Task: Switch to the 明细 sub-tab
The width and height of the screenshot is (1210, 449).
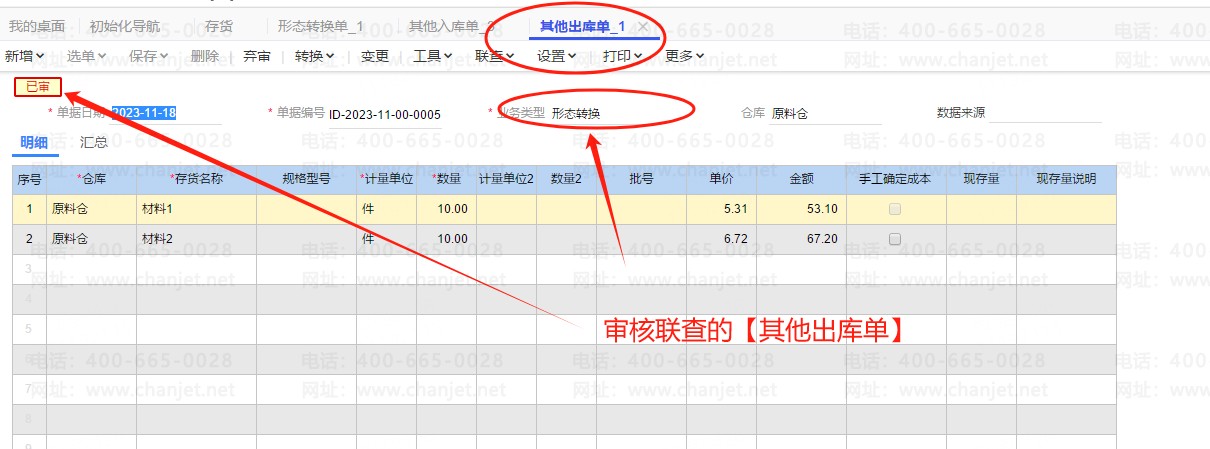Action: point(34,142)
